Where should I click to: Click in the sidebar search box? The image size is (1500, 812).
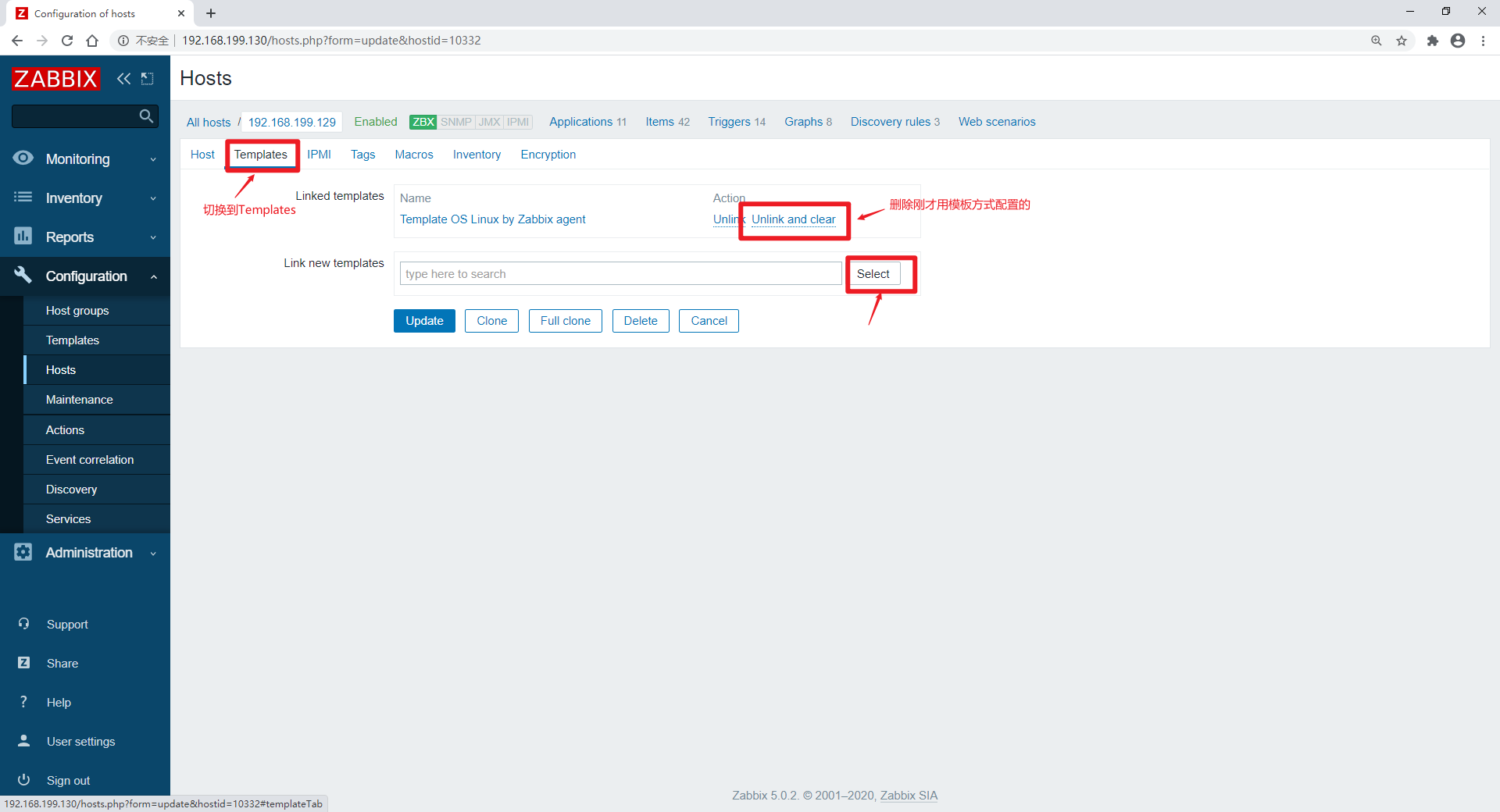tap(74, 116)
